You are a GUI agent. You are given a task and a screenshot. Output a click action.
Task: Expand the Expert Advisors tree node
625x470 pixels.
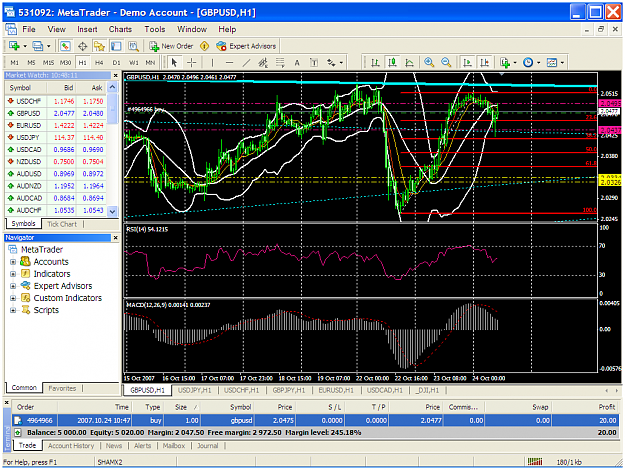point(13,286)
